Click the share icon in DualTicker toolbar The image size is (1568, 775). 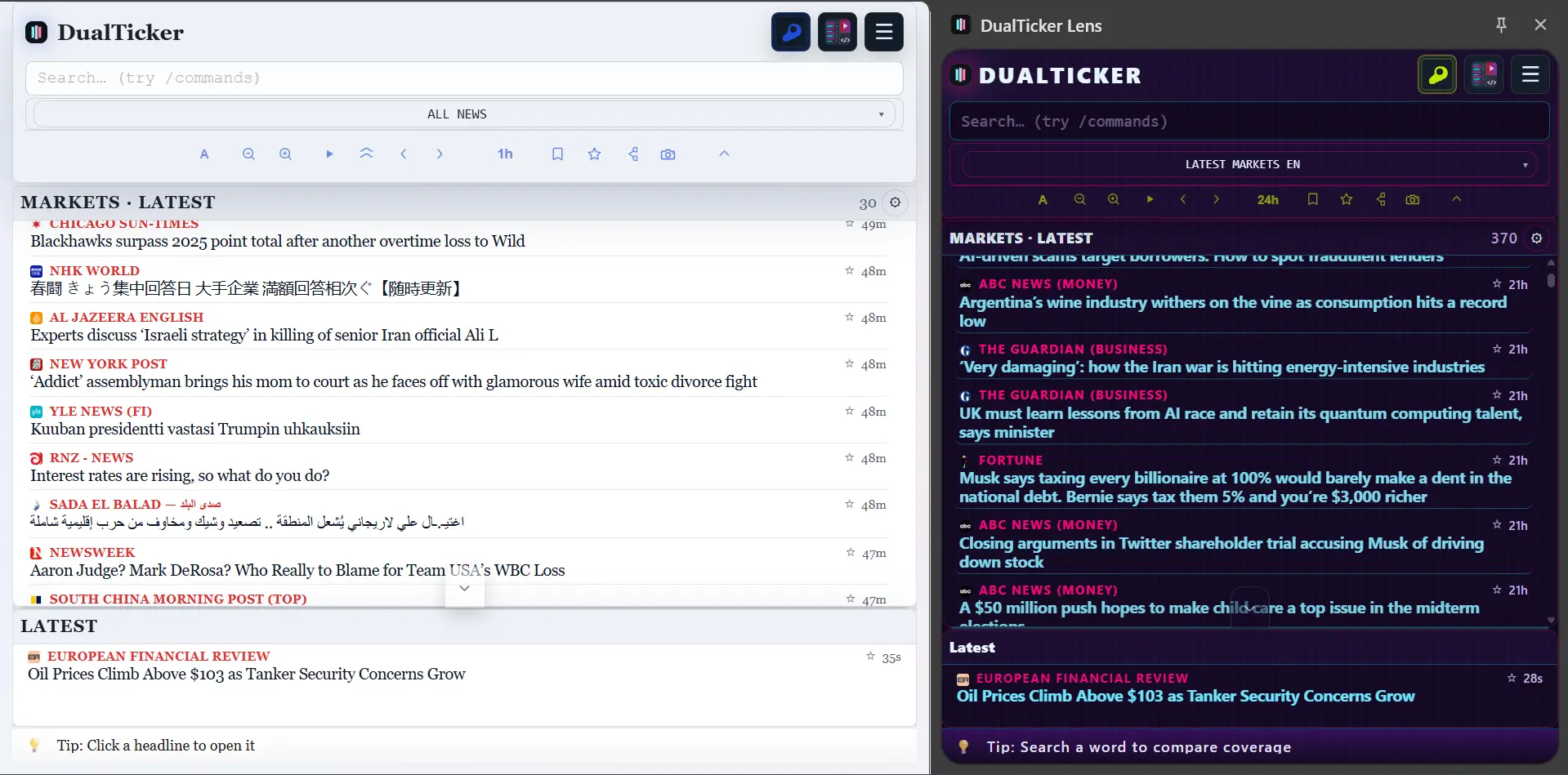(x=633, y=154)
